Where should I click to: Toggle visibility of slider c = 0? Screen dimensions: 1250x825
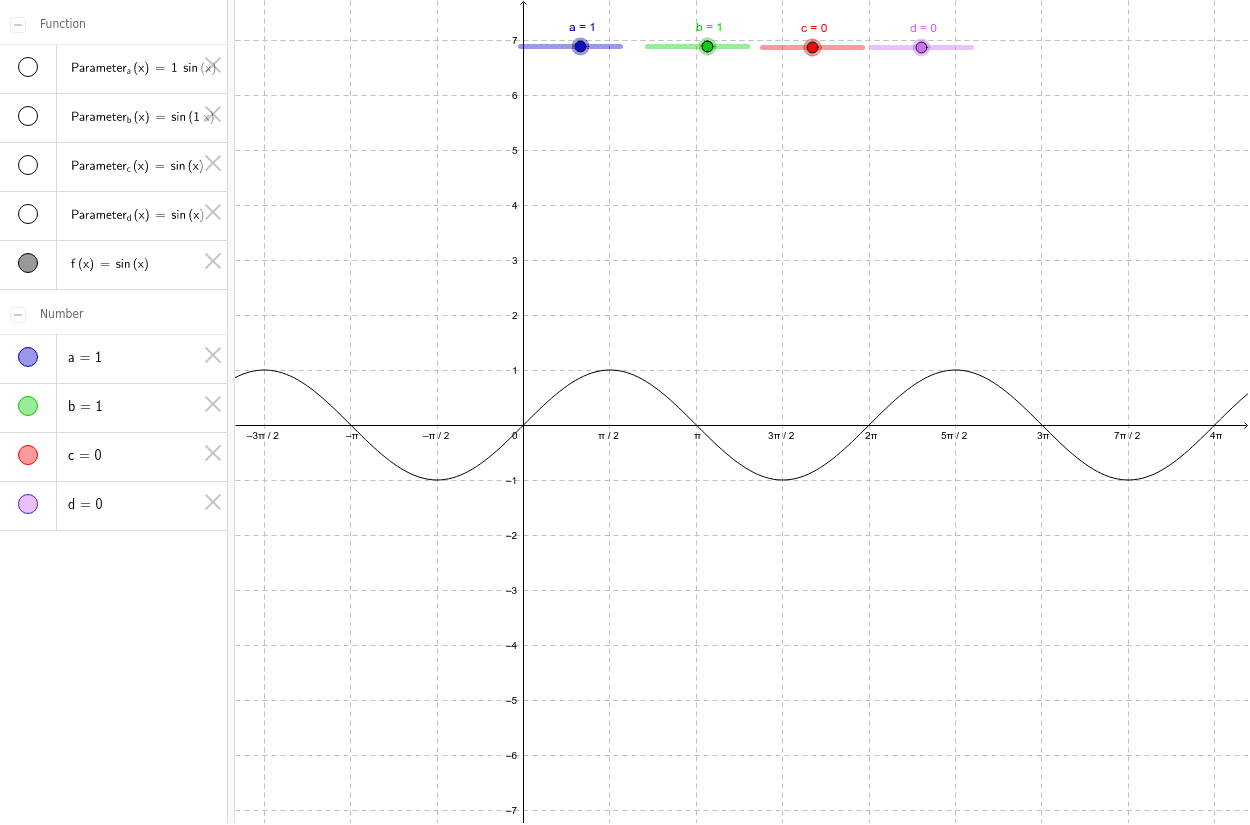click(28, 455)
